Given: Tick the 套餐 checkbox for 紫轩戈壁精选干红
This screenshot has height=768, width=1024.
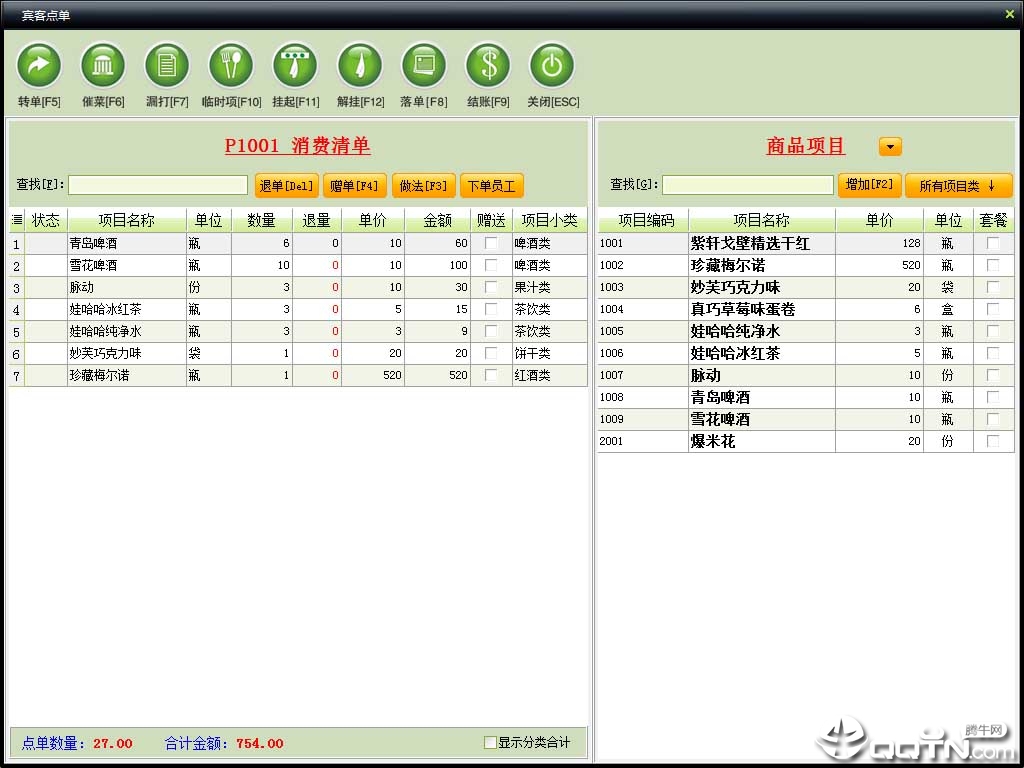Looking at the screenshot, I should point(993,243).
